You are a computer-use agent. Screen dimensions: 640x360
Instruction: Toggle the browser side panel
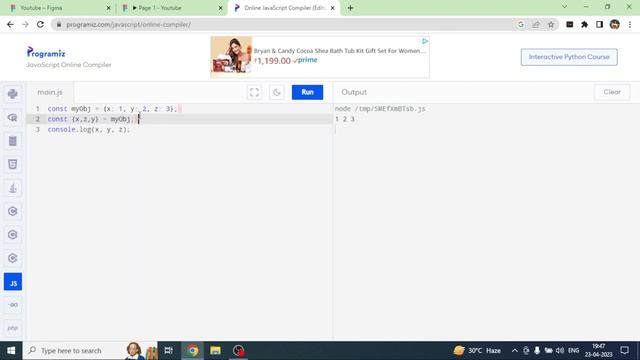[599, 24]
